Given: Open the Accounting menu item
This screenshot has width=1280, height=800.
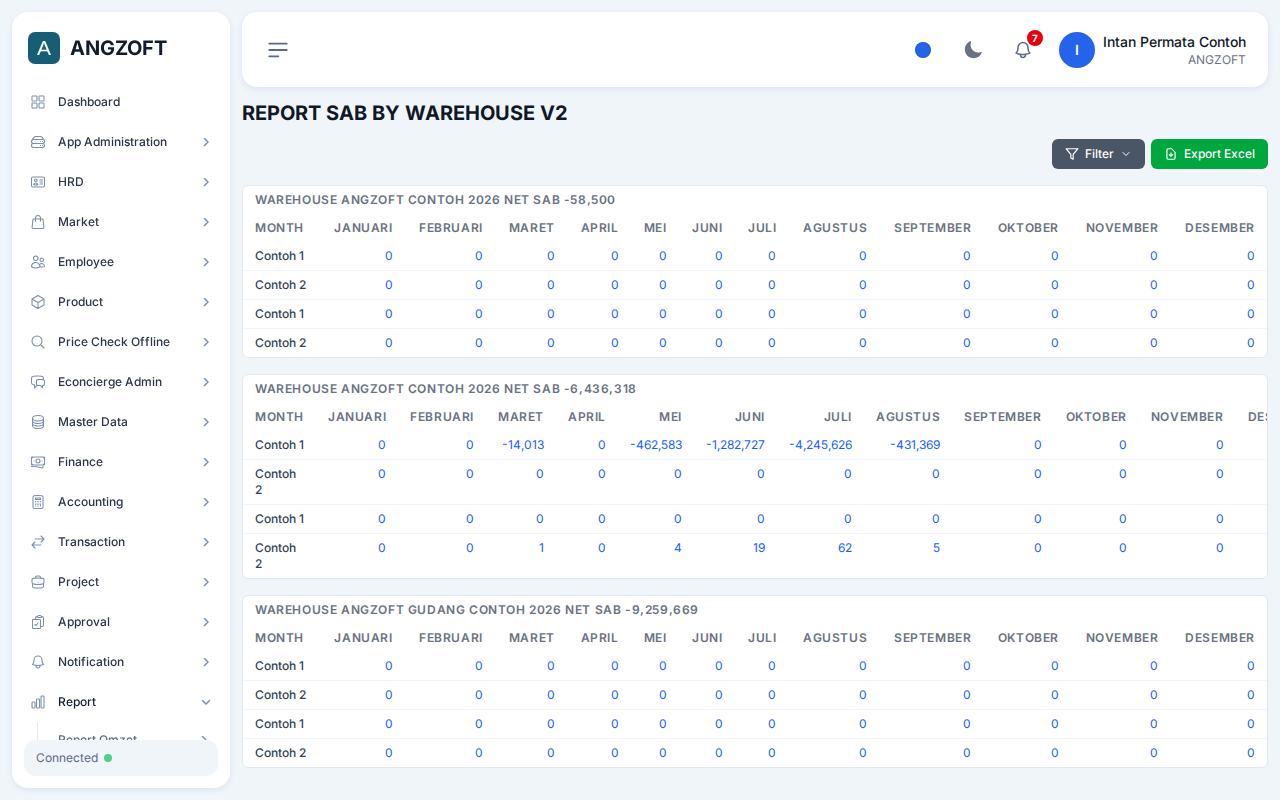Looking at the screenshot, I should 121,502.
